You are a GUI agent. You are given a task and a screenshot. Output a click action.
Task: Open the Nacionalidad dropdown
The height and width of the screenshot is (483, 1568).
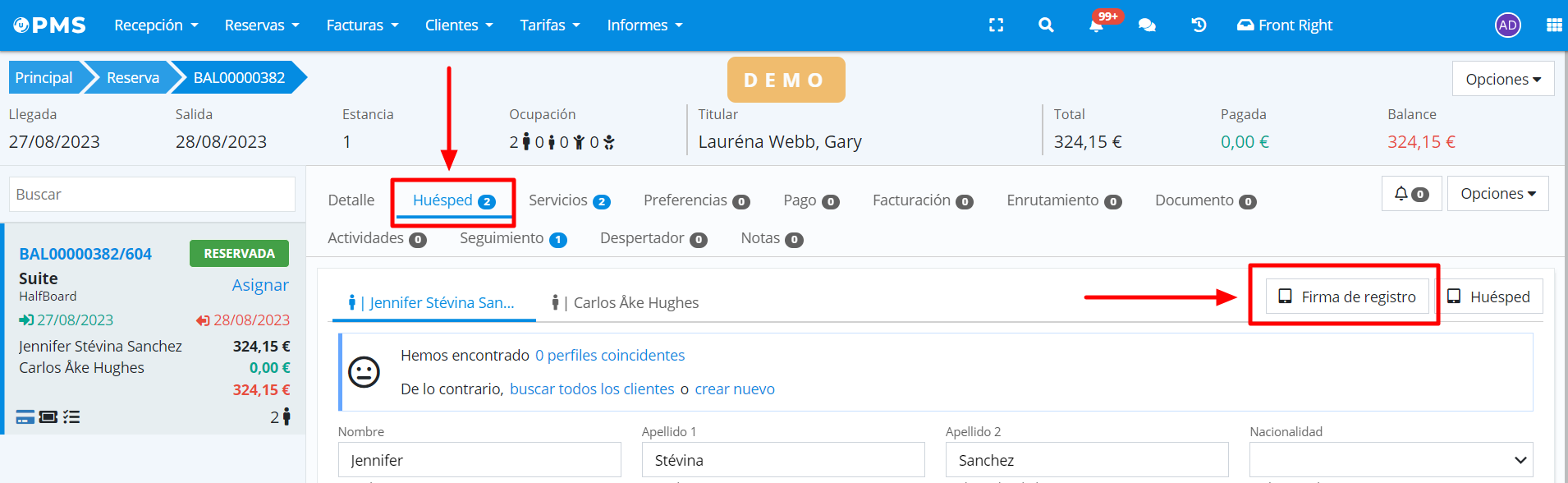click(x=1391, y=460)
